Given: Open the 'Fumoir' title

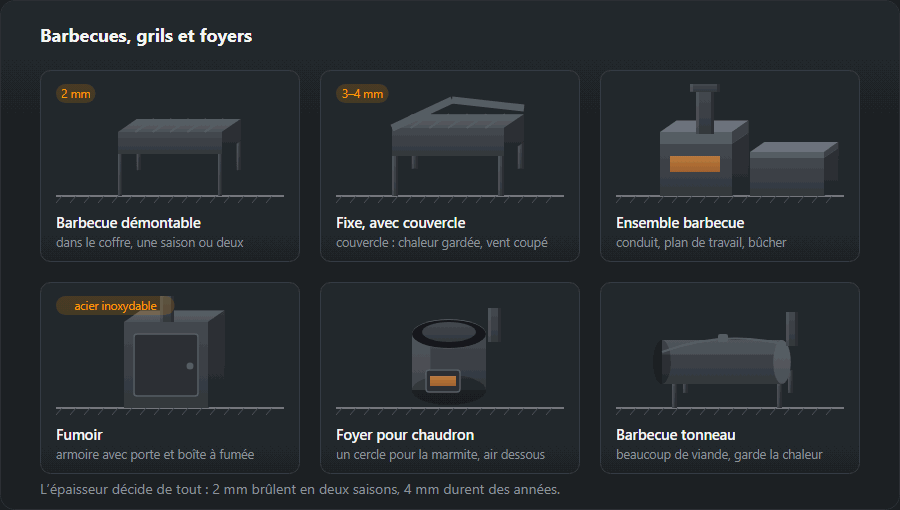Looking at the screenshot, I should 79,435.
